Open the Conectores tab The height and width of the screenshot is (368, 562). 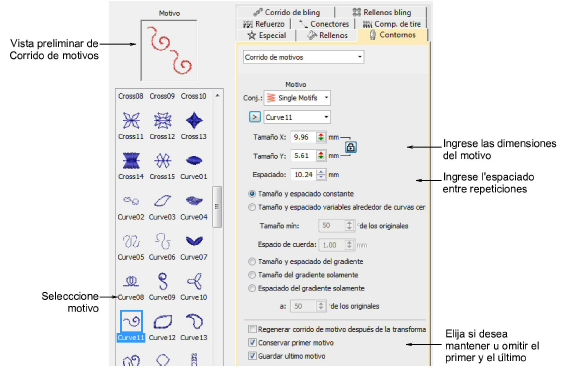point(324,24)
